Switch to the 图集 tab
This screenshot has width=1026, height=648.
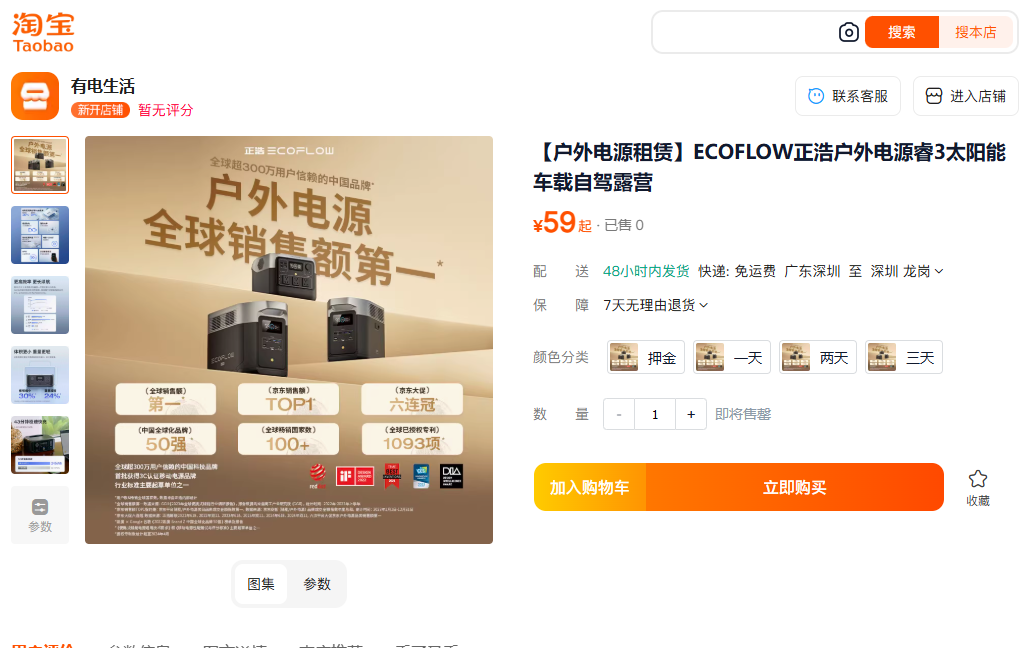[x=260, y=584]
